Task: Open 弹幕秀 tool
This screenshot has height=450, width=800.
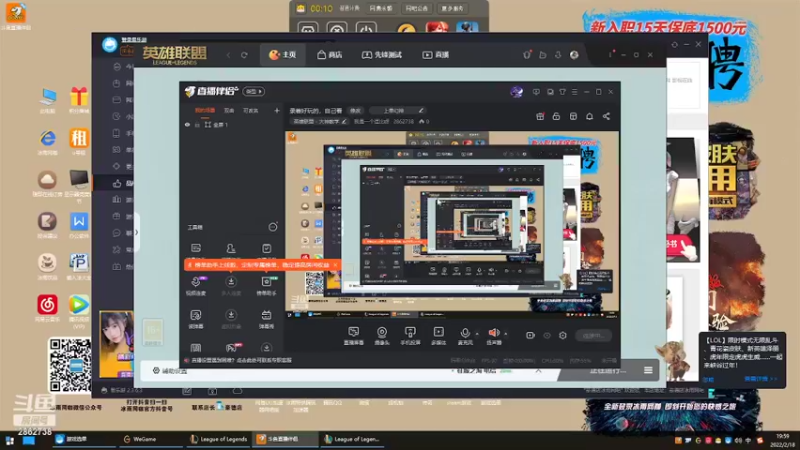Action: [x=266, y=319]
